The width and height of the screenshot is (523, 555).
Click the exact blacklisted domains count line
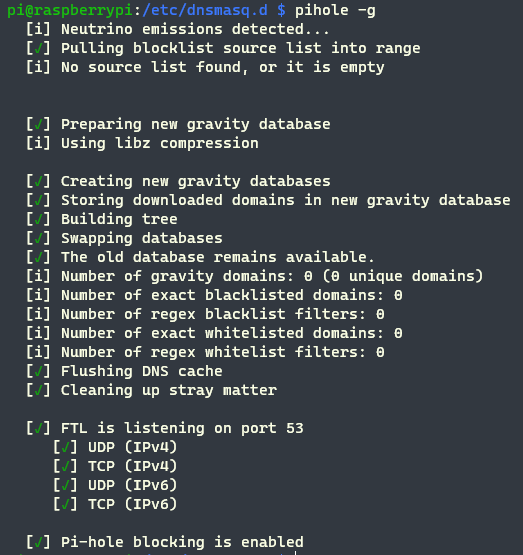coord(214,296)
